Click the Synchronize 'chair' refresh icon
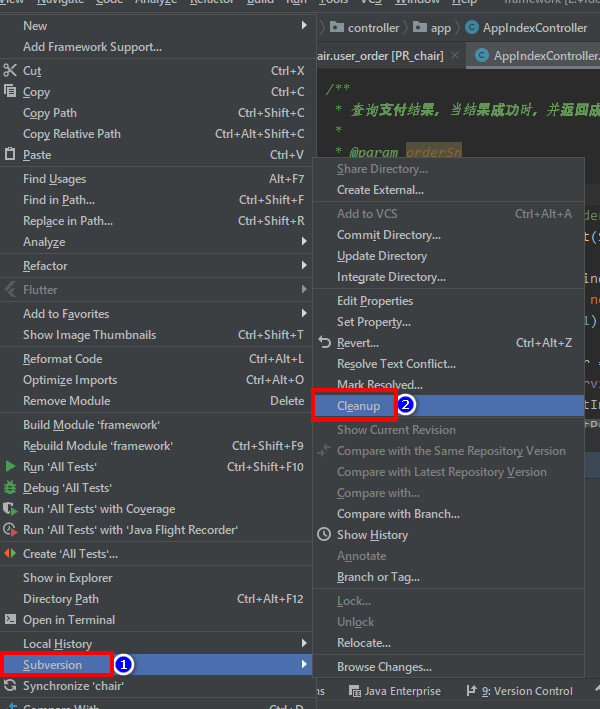Image resolution: width=600 pixels, height=709 pixels. click(10, 685)
